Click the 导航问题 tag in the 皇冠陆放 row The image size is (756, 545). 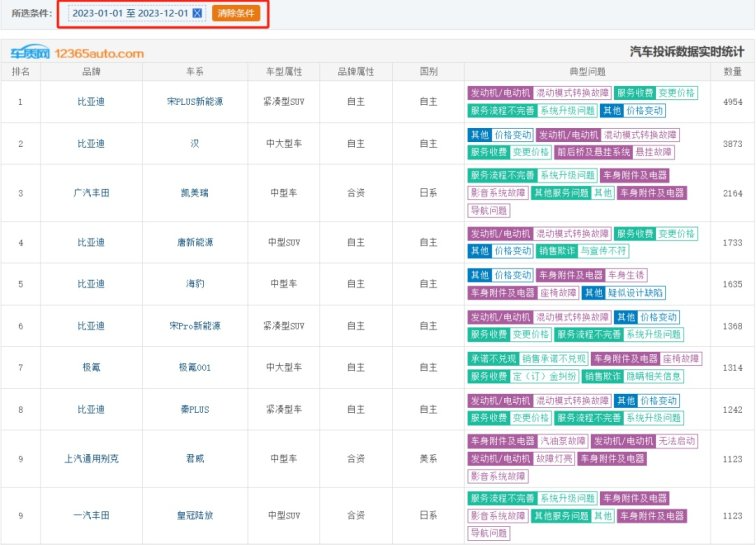[488, 533]
